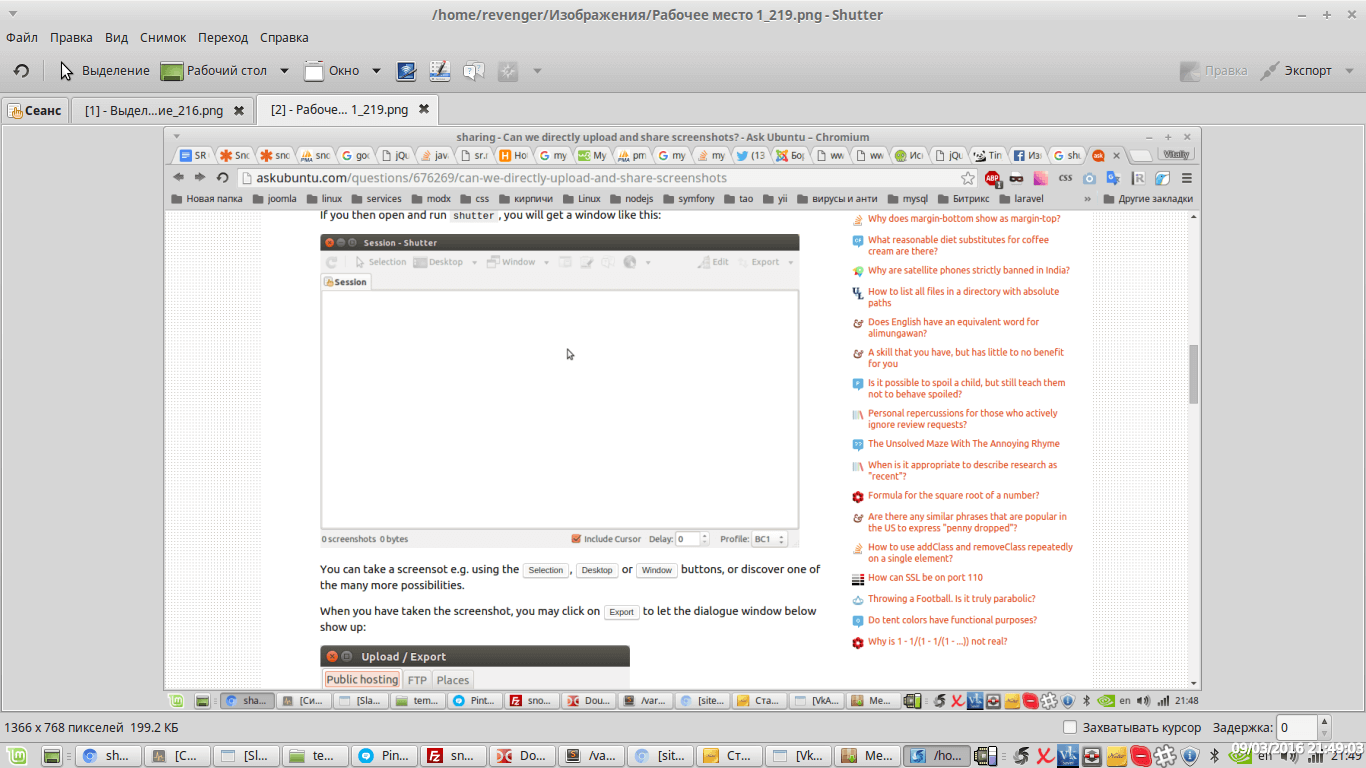Click the red-and-white switch tray icon

tap(1093, 756)
